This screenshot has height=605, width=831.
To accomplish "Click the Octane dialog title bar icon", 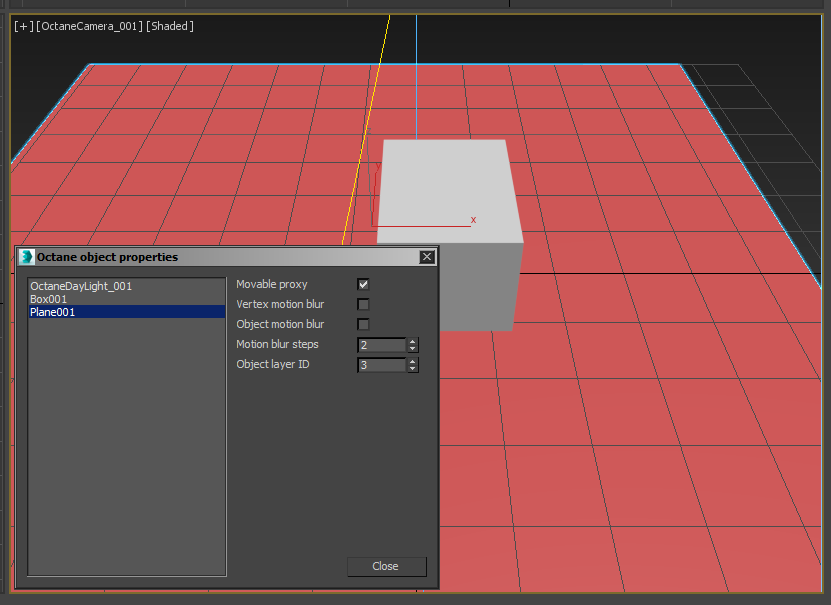I will [x=26, y=257].
